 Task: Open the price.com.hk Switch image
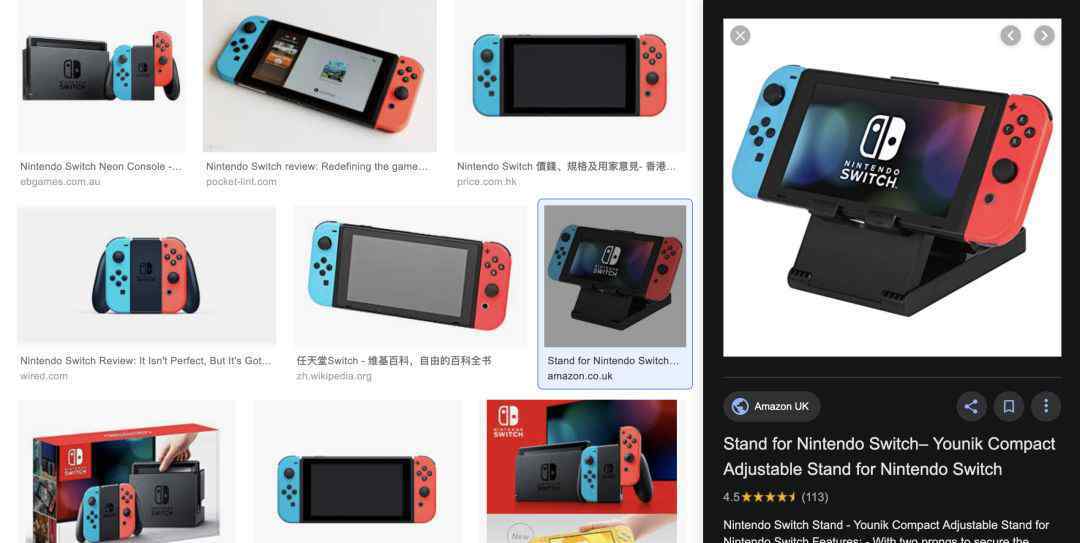click(x=570, y=76)
